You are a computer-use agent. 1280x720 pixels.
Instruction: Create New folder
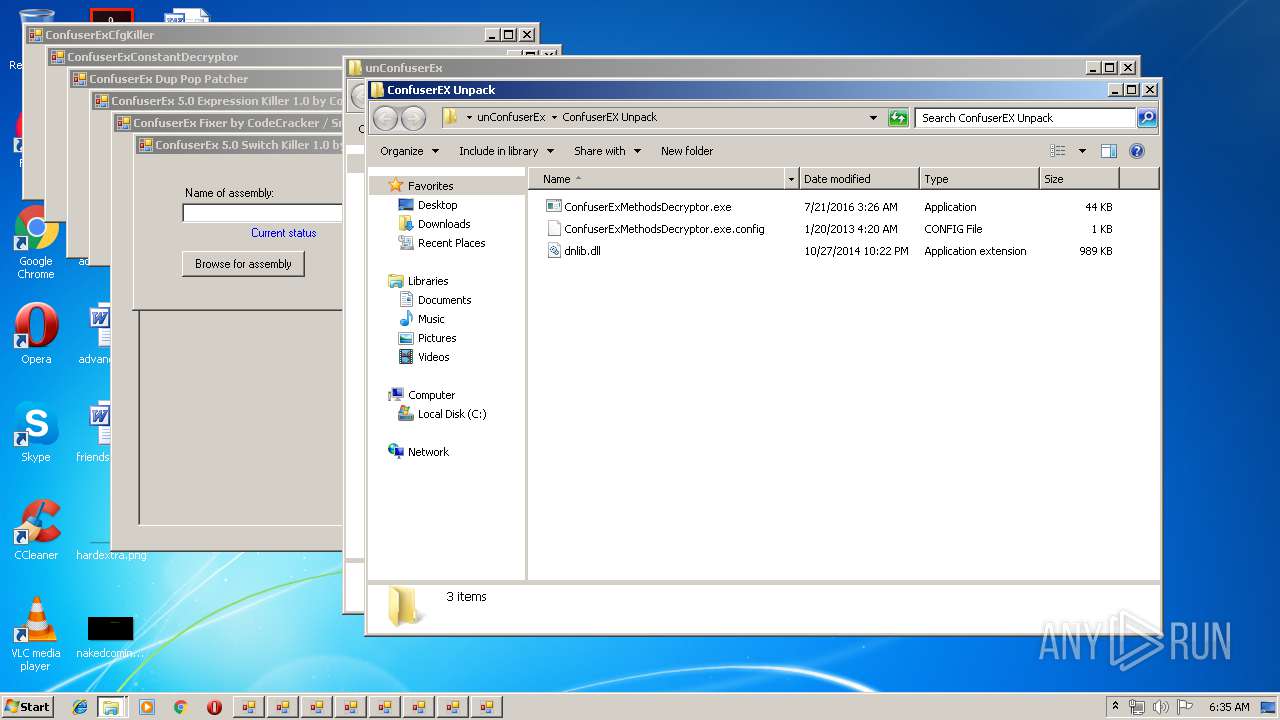687,151
